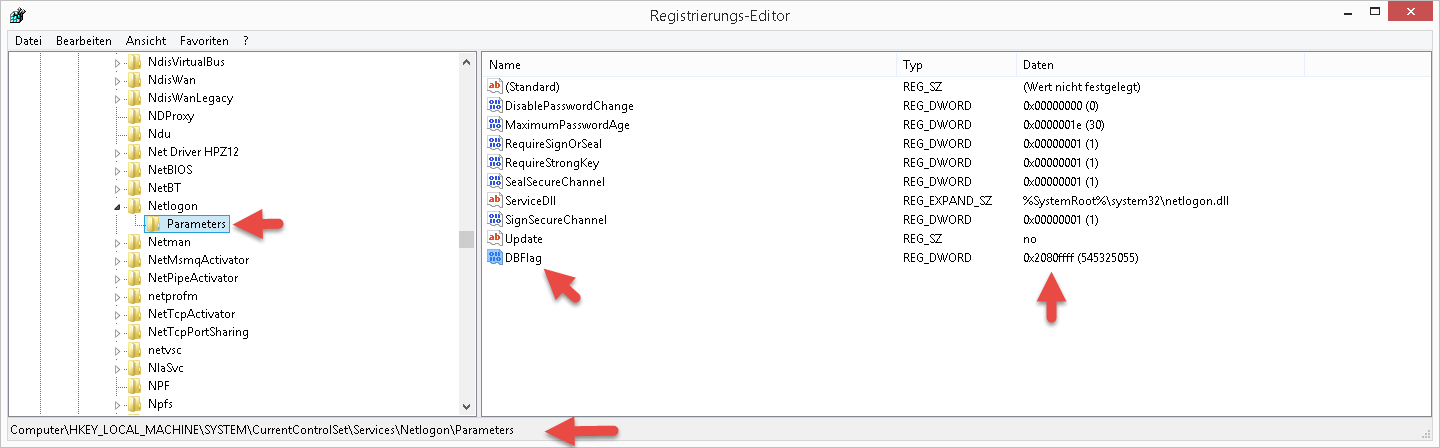Select the RequireSignOrSeal value icon
Image resolution: width=1440 pixels, height=448 pixels.
click(x=495, y=144)
